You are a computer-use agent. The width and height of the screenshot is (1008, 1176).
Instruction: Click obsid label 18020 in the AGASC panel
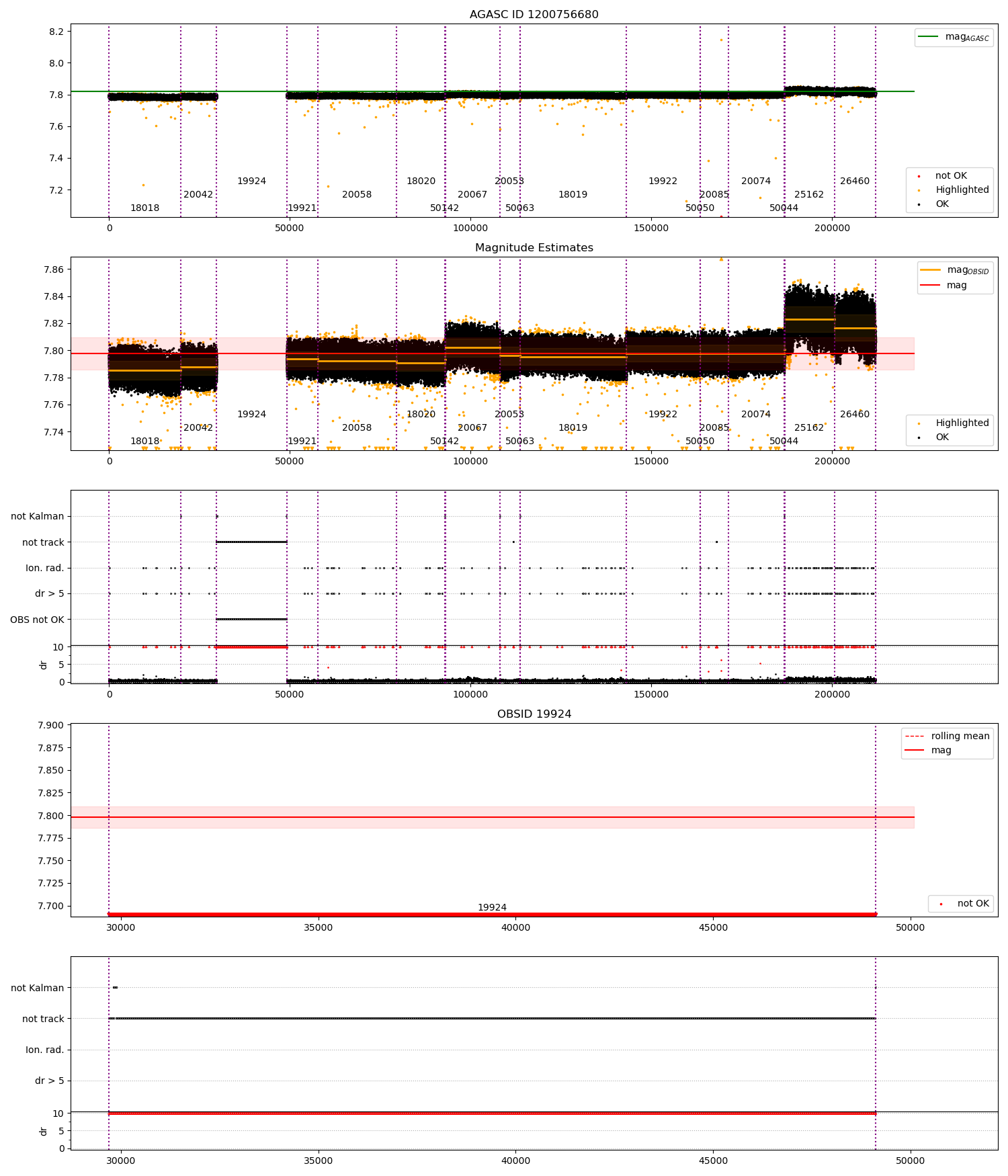[421, 181]
